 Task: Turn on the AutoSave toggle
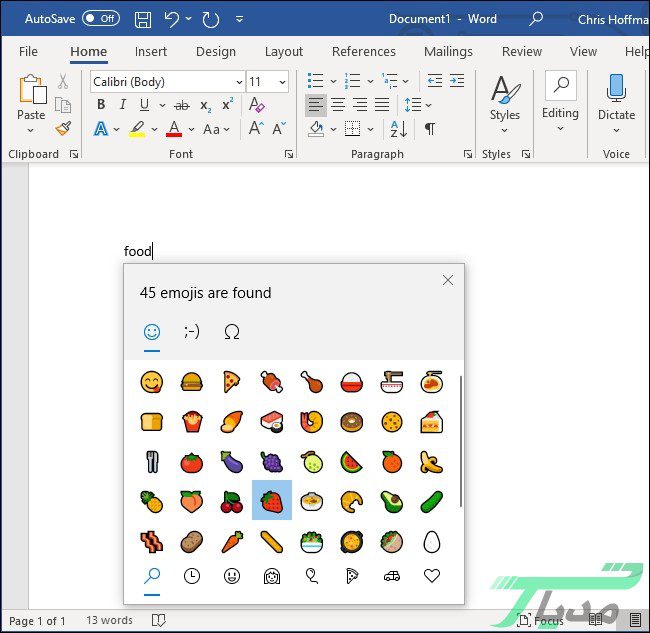(100, 19)
